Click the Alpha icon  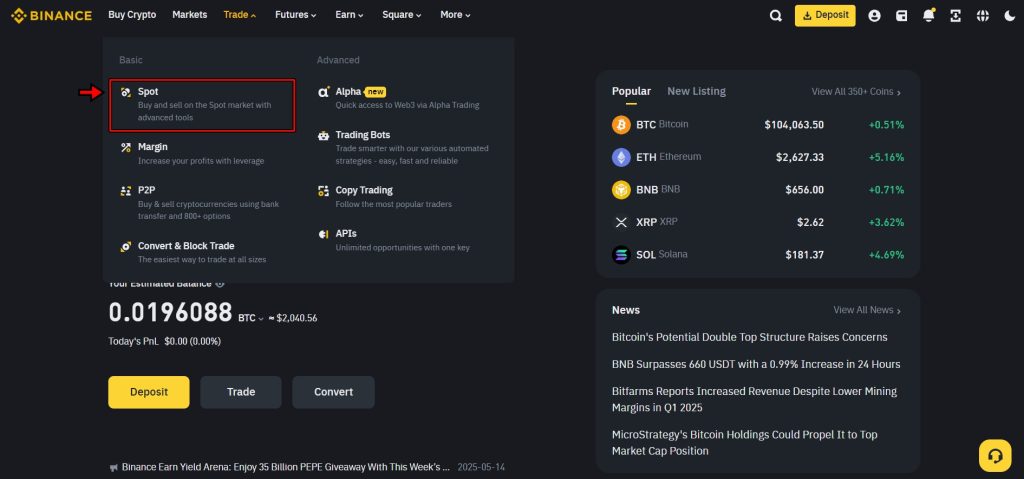click(324, 92)
